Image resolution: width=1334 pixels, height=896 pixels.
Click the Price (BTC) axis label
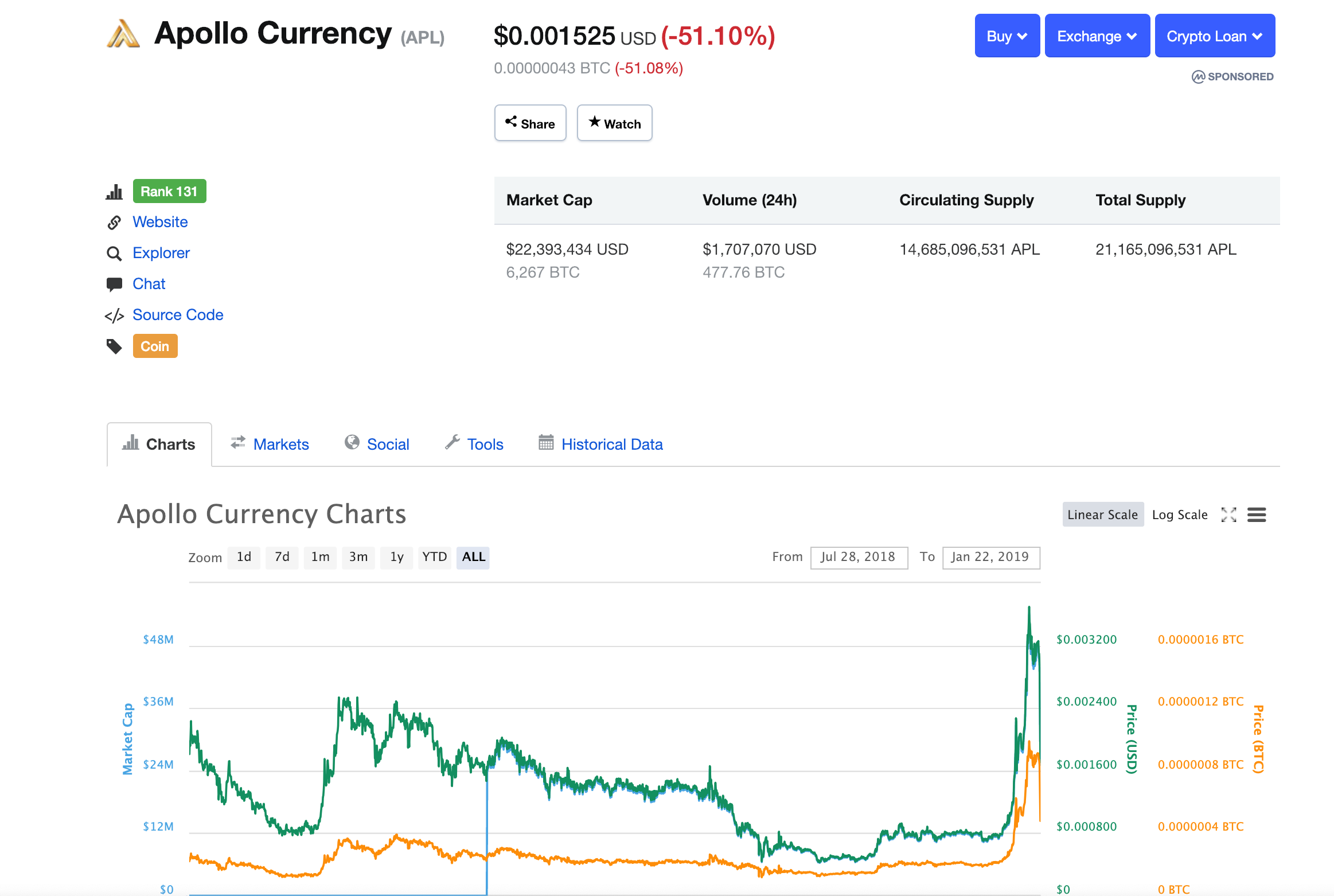1257,739
